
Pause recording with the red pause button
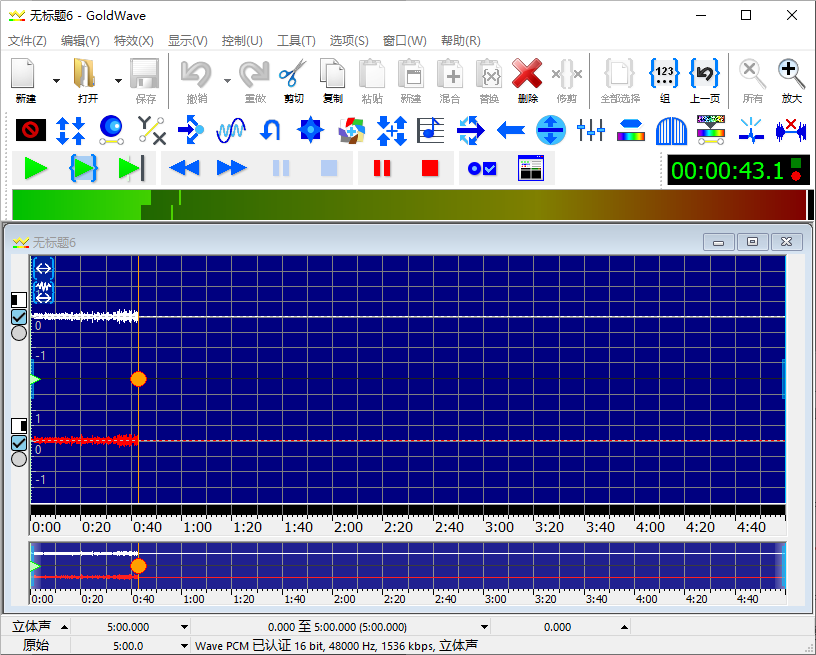tap(382, 168)
